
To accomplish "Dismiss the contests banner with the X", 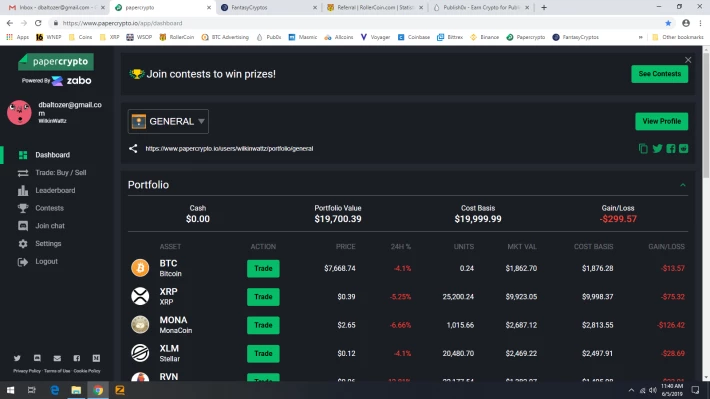I will point(688,60).
